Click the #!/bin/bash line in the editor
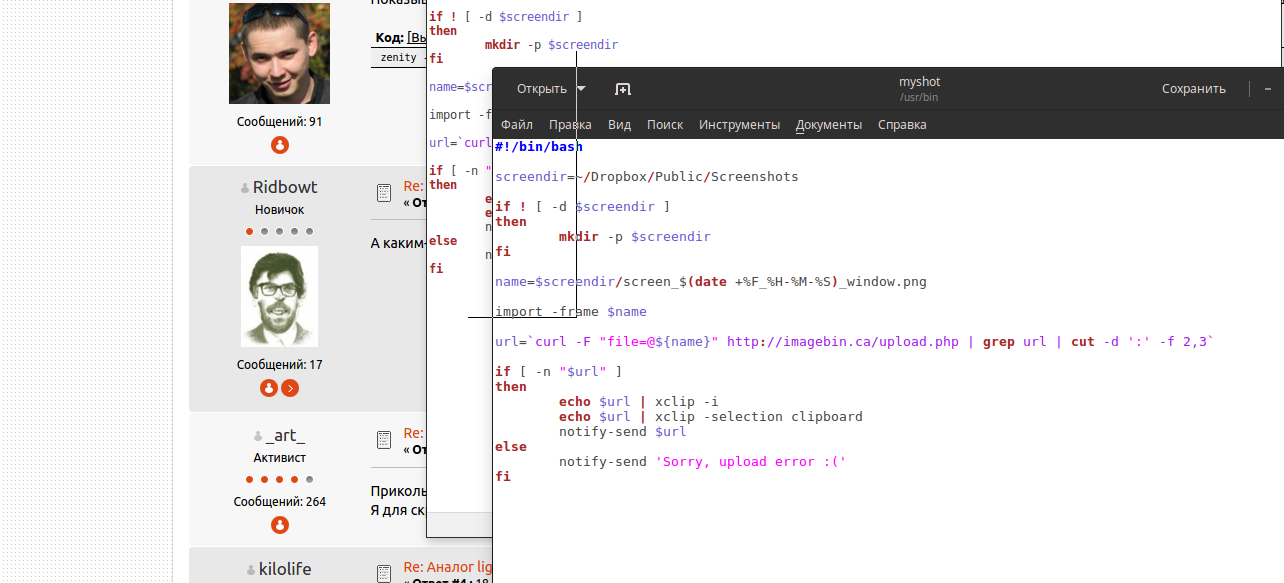The image size is (1284, 583). pyautogui.click(x=538, y=147)
